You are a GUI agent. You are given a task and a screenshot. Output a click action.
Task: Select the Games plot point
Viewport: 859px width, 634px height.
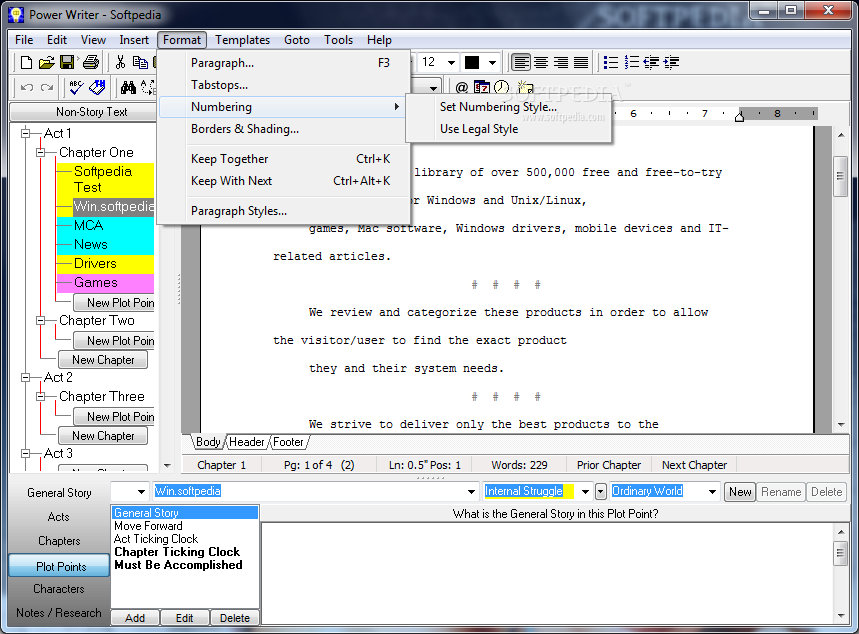105,283
